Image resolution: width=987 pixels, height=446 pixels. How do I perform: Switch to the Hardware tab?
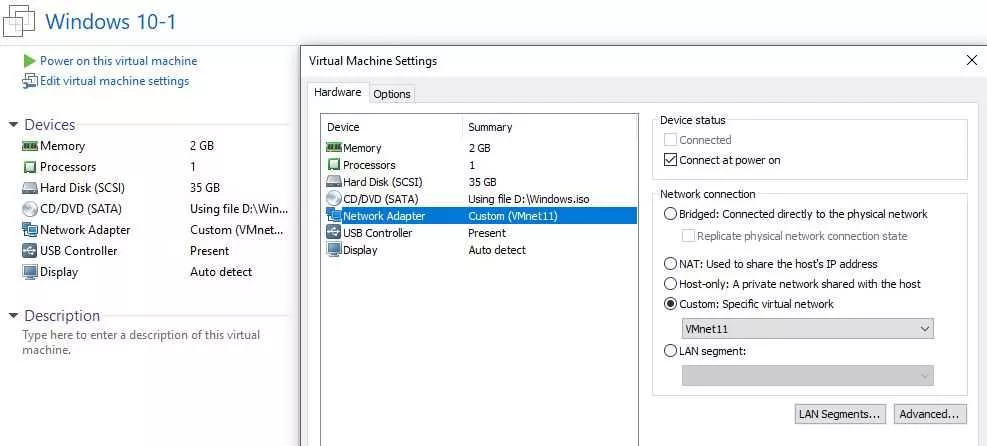click(337, 92)
